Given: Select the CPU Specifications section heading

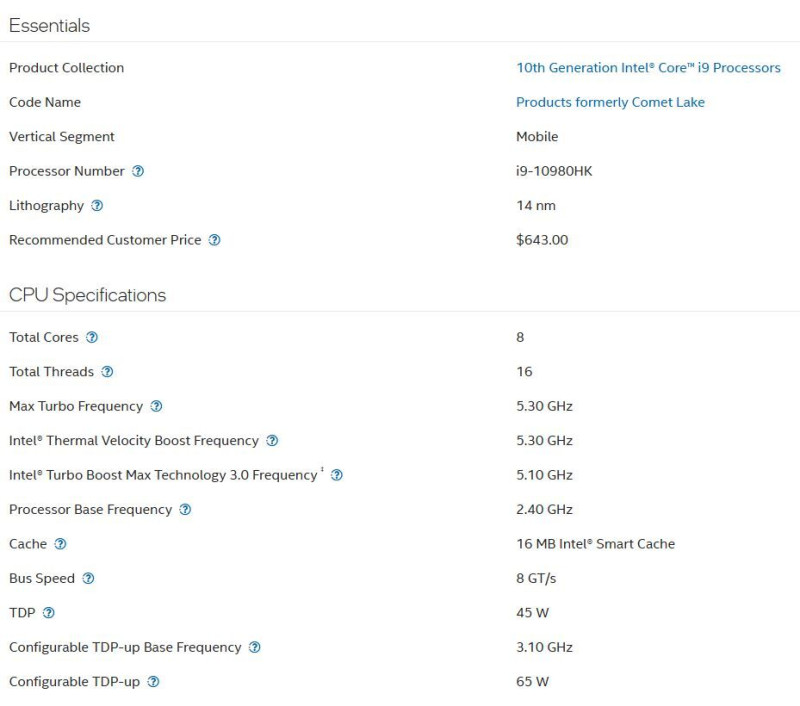Looking at the screenshot, I should coord(88,295).
